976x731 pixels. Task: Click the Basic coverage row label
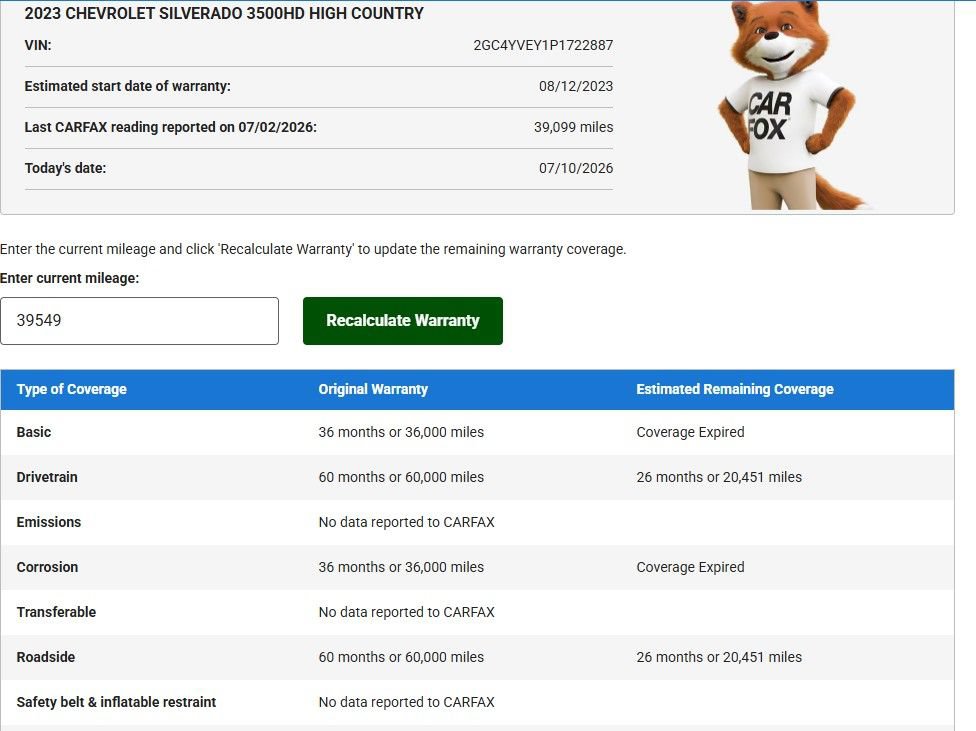coord(34,432)
